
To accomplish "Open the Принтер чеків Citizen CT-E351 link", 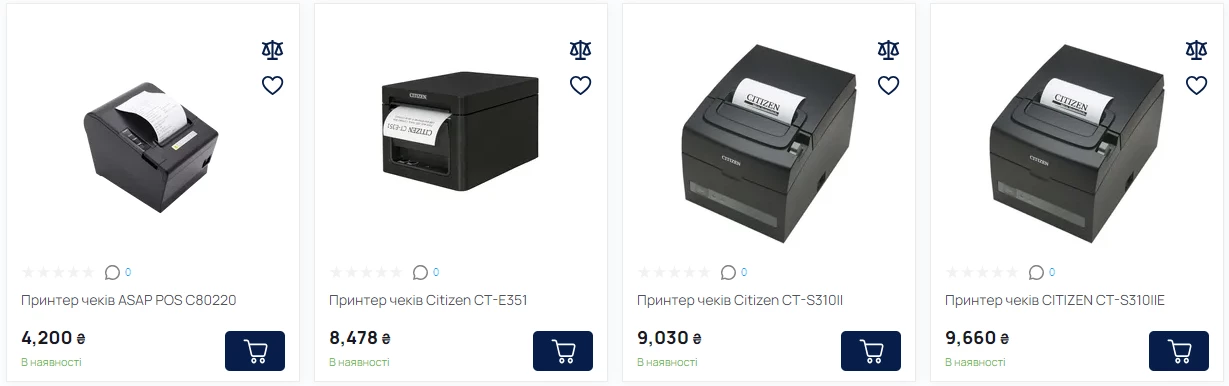I will [428, 300].
